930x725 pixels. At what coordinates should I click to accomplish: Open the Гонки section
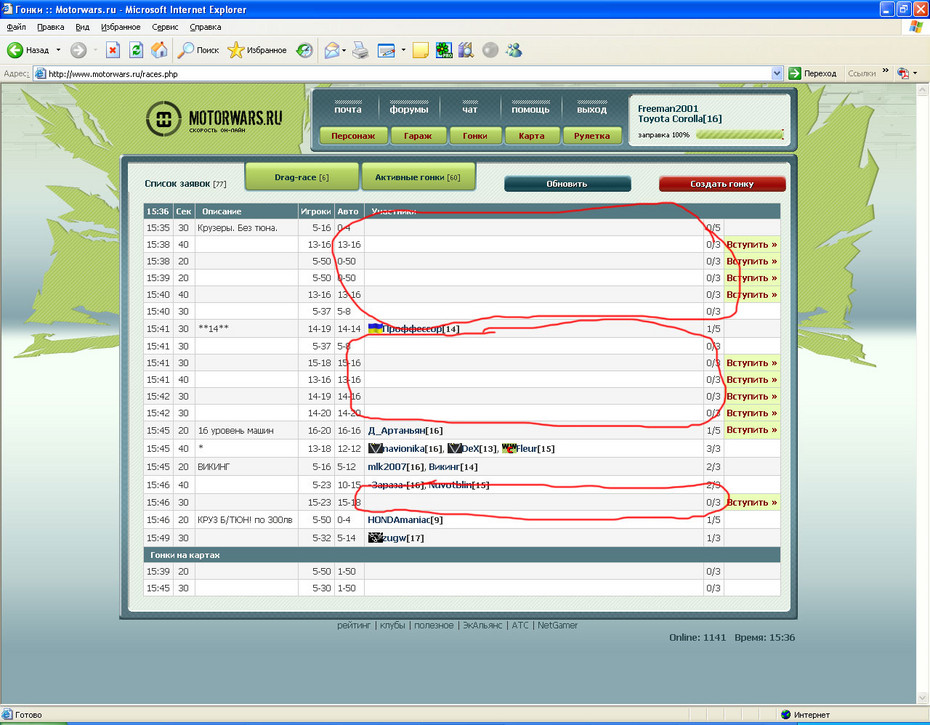tap(475, 136)
